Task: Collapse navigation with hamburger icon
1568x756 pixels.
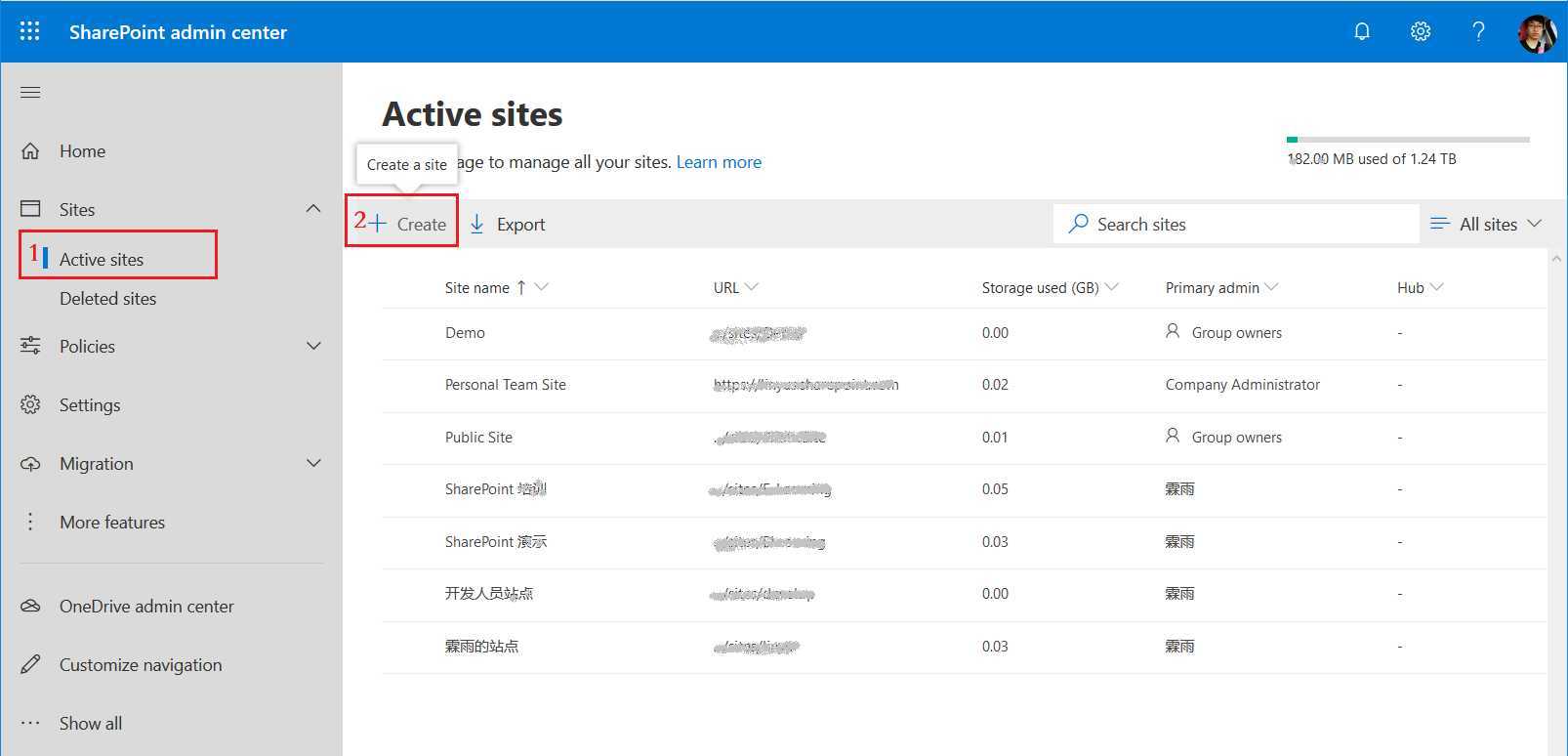Action: 30,92
